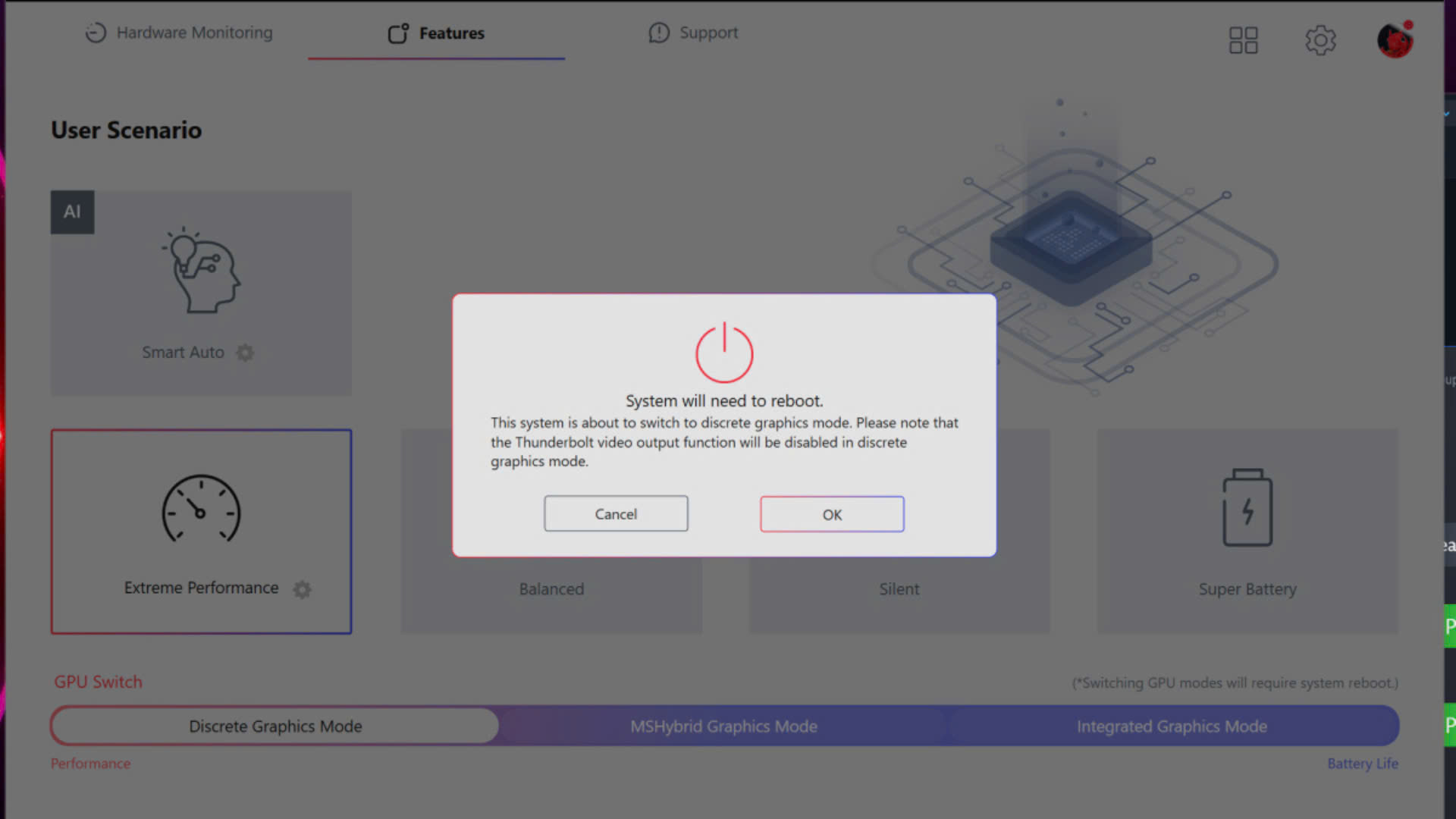This screenshot has width=1456, height=819.
Task: Select Extreme Performance gauge icon
Action: coord(201,510)
